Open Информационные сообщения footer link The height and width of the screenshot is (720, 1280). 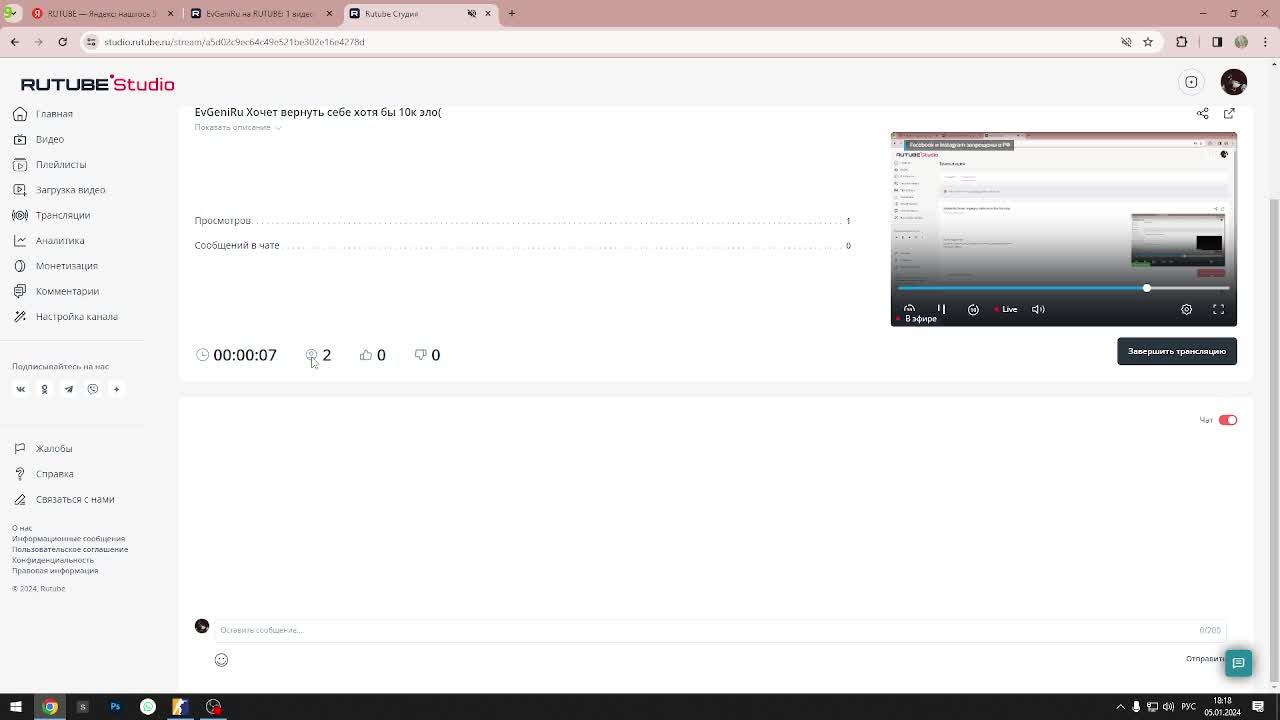click(68, 539)
